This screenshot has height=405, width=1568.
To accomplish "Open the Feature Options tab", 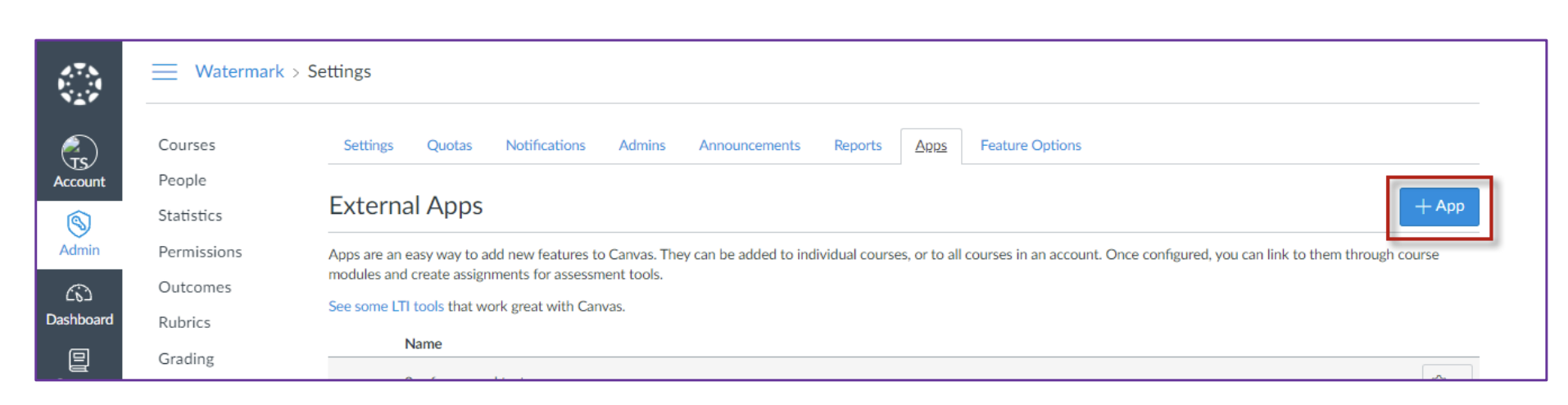I will (x=1031, y=145).
